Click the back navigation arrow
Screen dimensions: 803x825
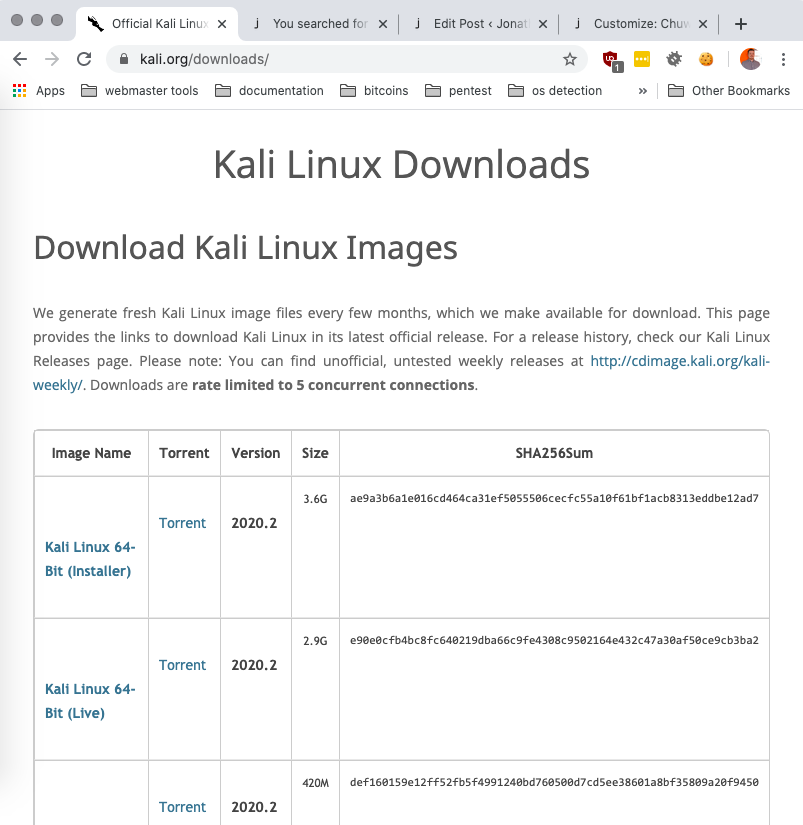click(x=20, y=59)
